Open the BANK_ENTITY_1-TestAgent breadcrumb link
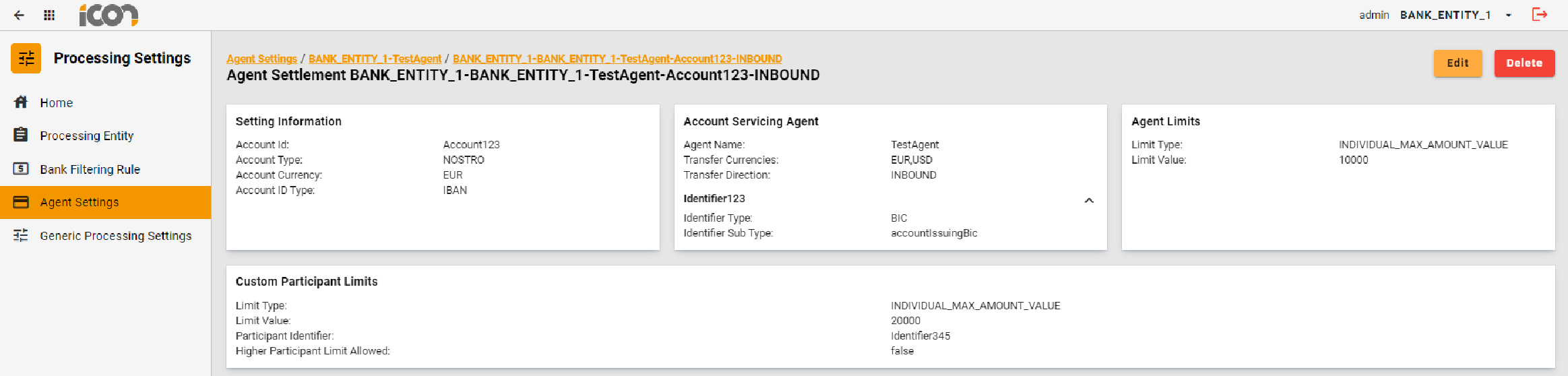The image size is (1568, 376). coord(375,59)
